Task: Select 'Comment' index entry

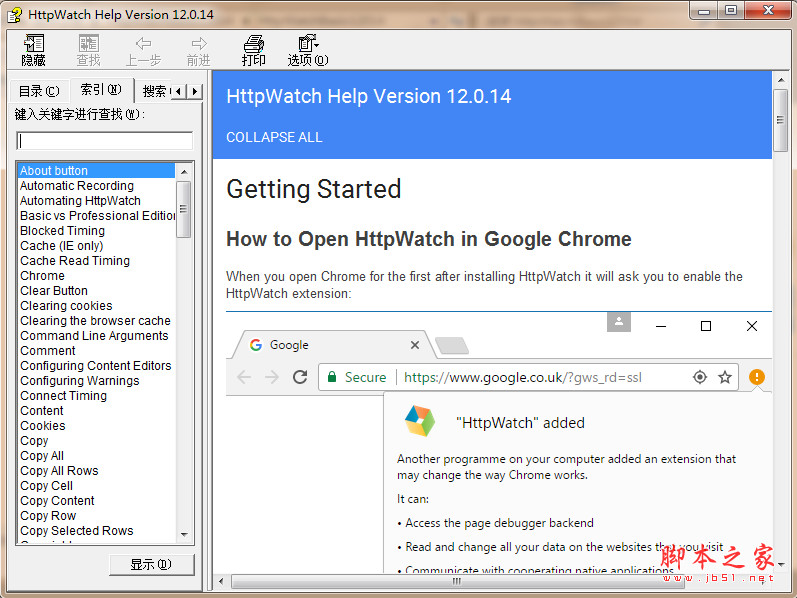Action: [48, 350]
